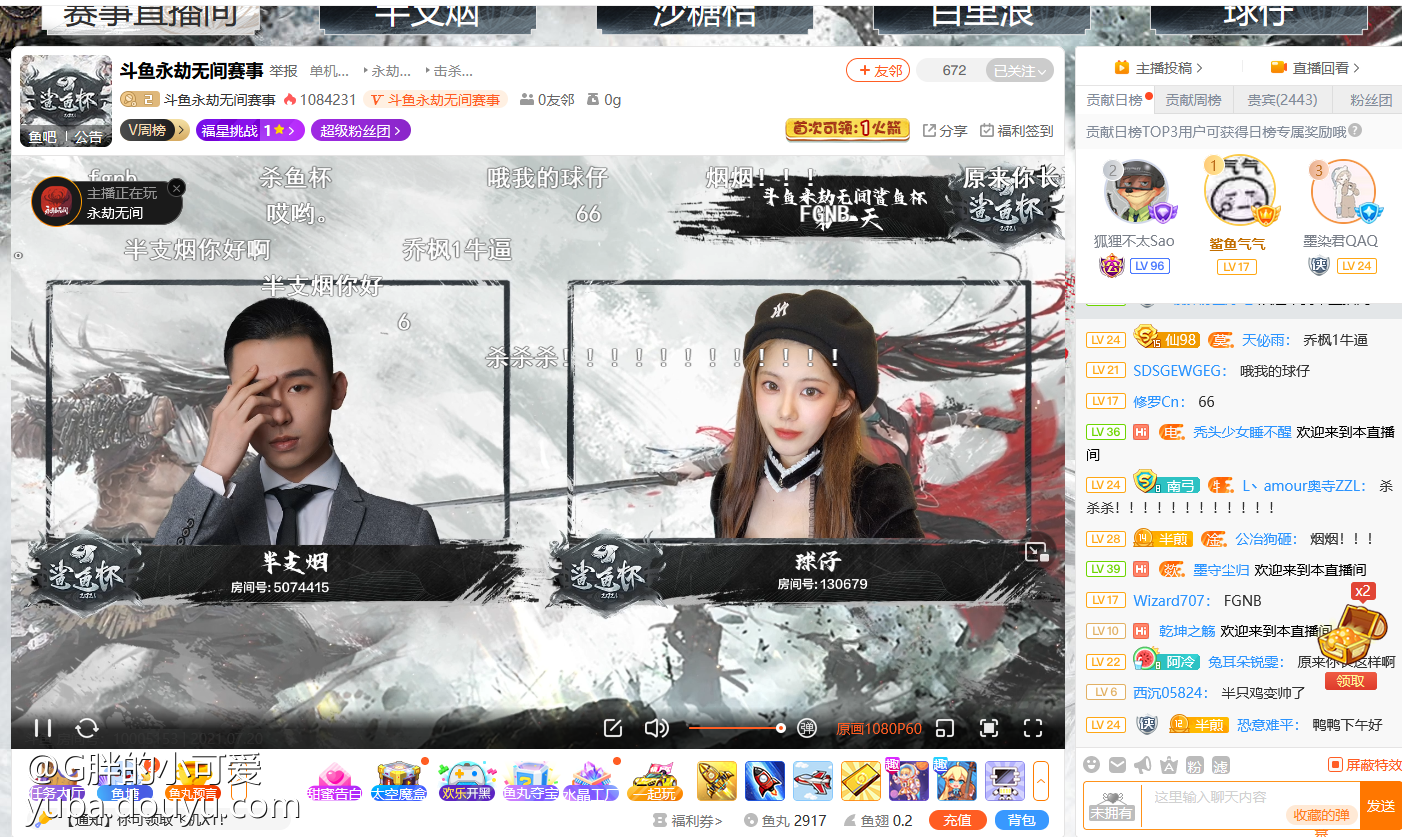Viewport: 1402px width, 837px height.
Task: Open the 原画1080P60 quality selector
Action: pos(878,728)
